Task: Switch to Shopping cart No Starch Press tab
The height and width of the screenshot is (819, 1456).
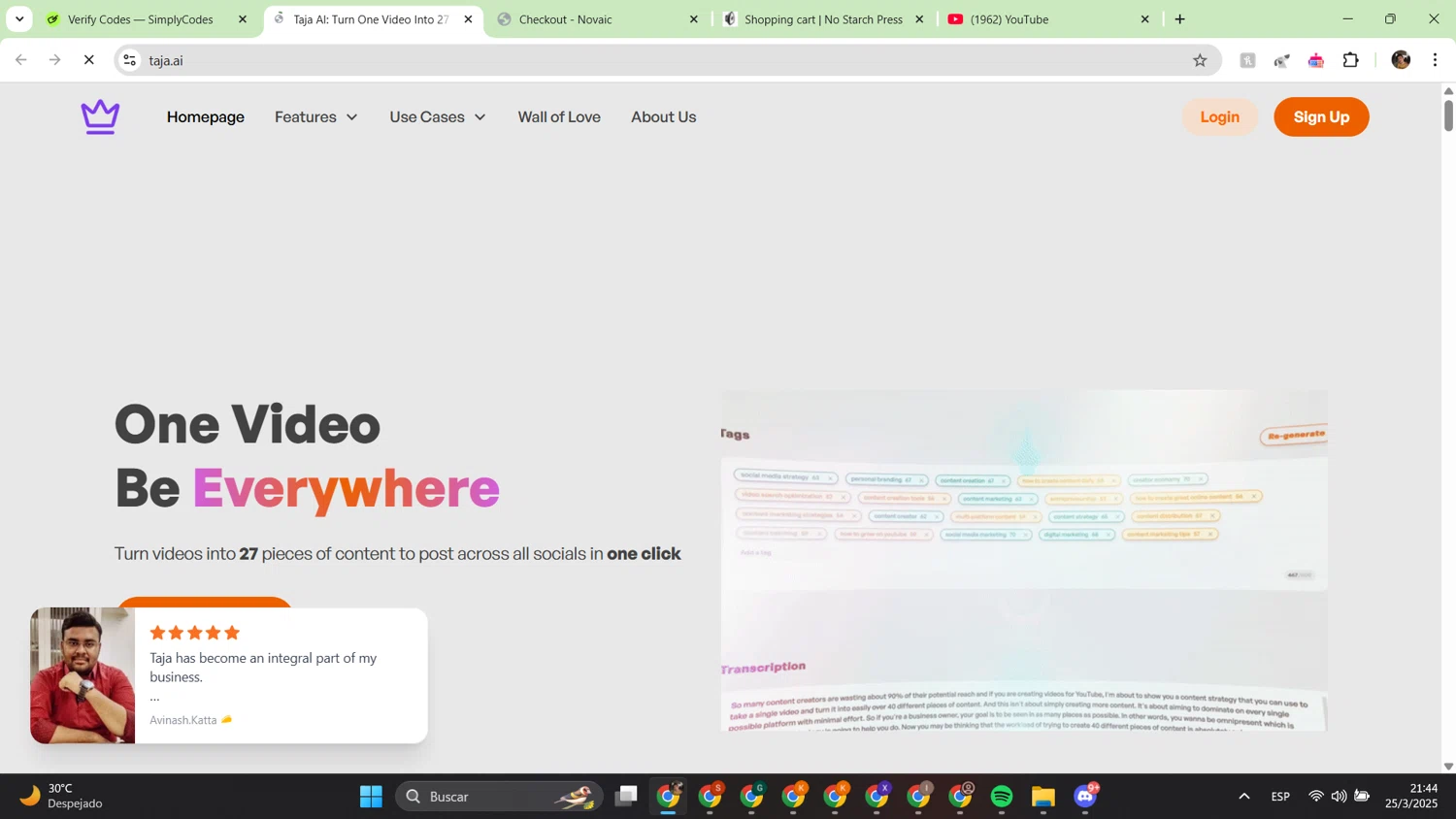Action: (823, 19)
